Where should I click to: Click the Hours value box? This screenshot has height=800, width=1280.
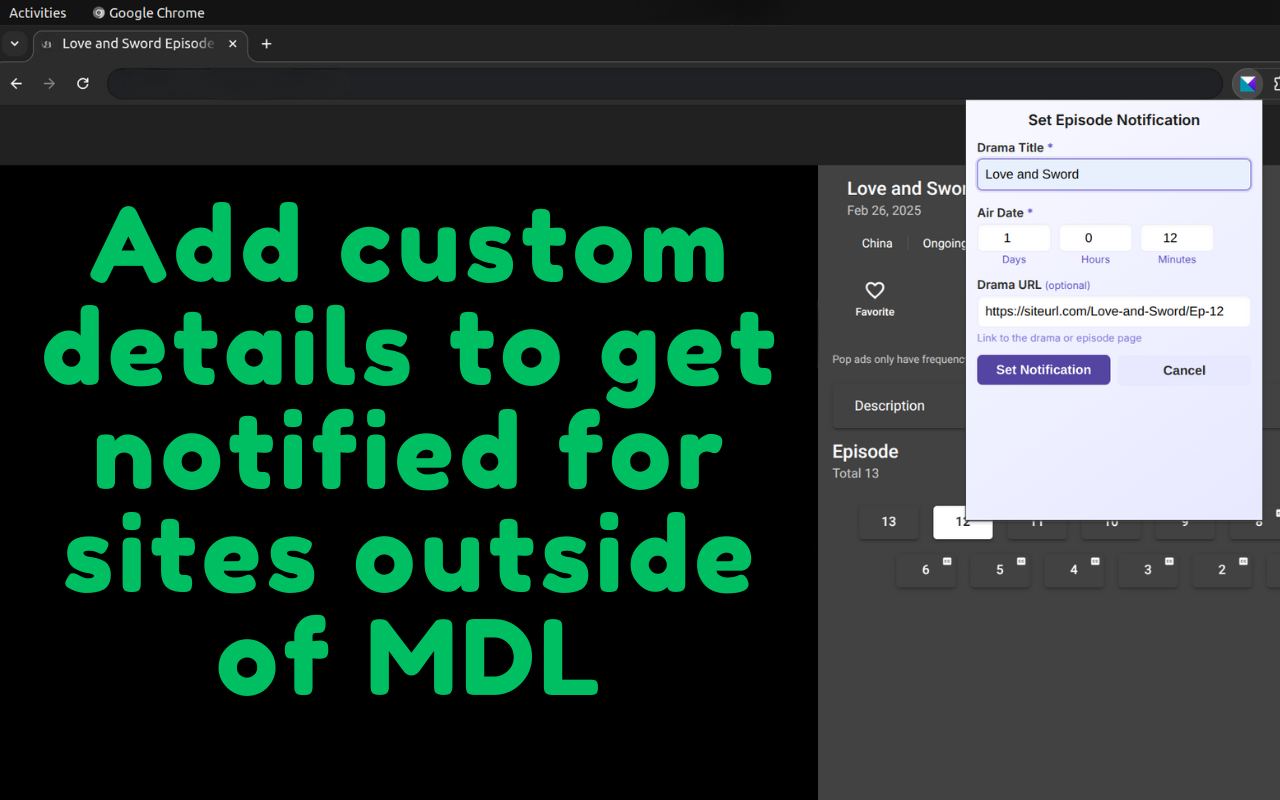[x=1095, y=238]
